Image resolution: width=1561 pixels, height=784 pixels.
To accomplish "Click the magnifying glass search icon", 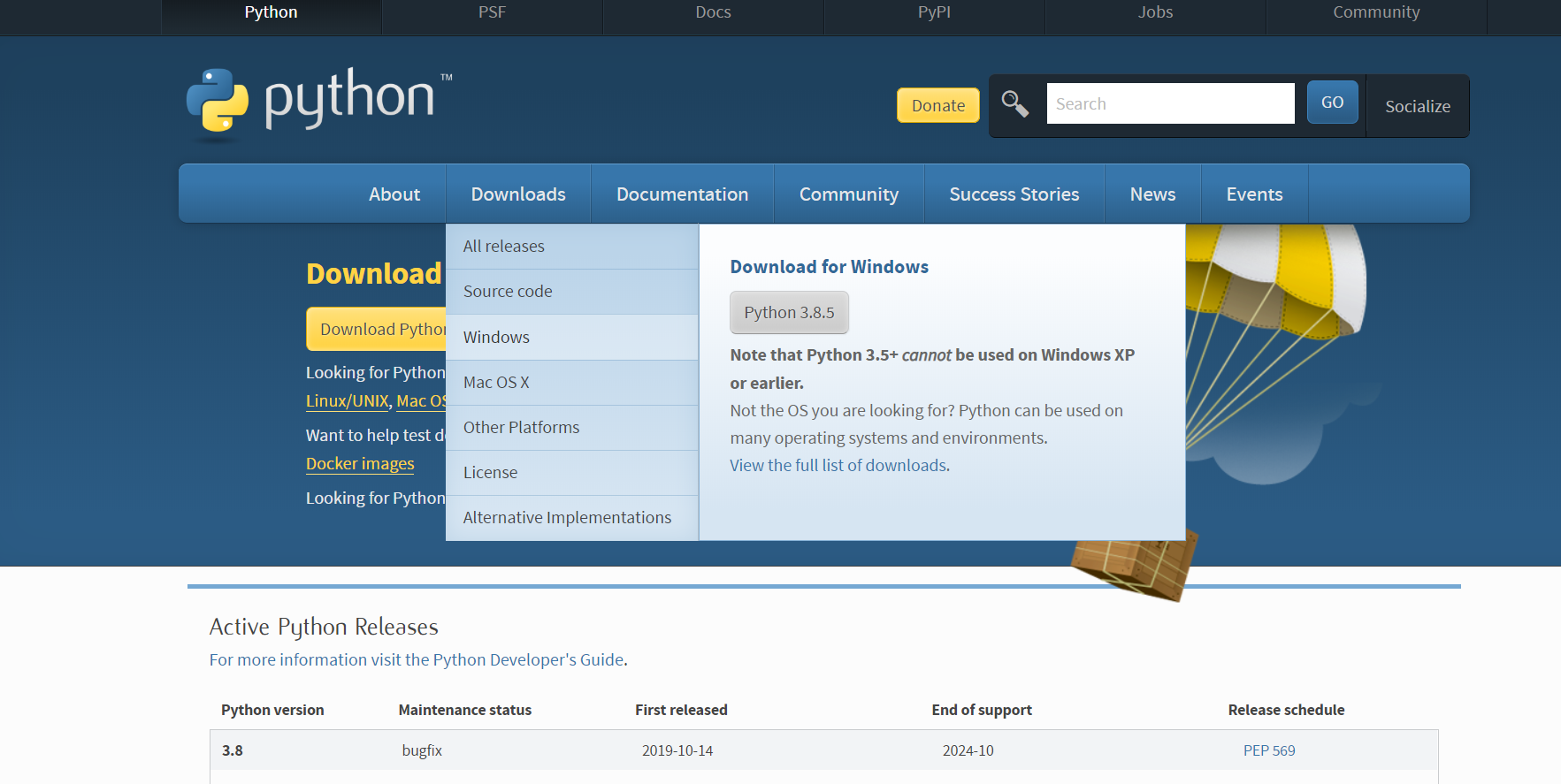I will (1015, 104).
